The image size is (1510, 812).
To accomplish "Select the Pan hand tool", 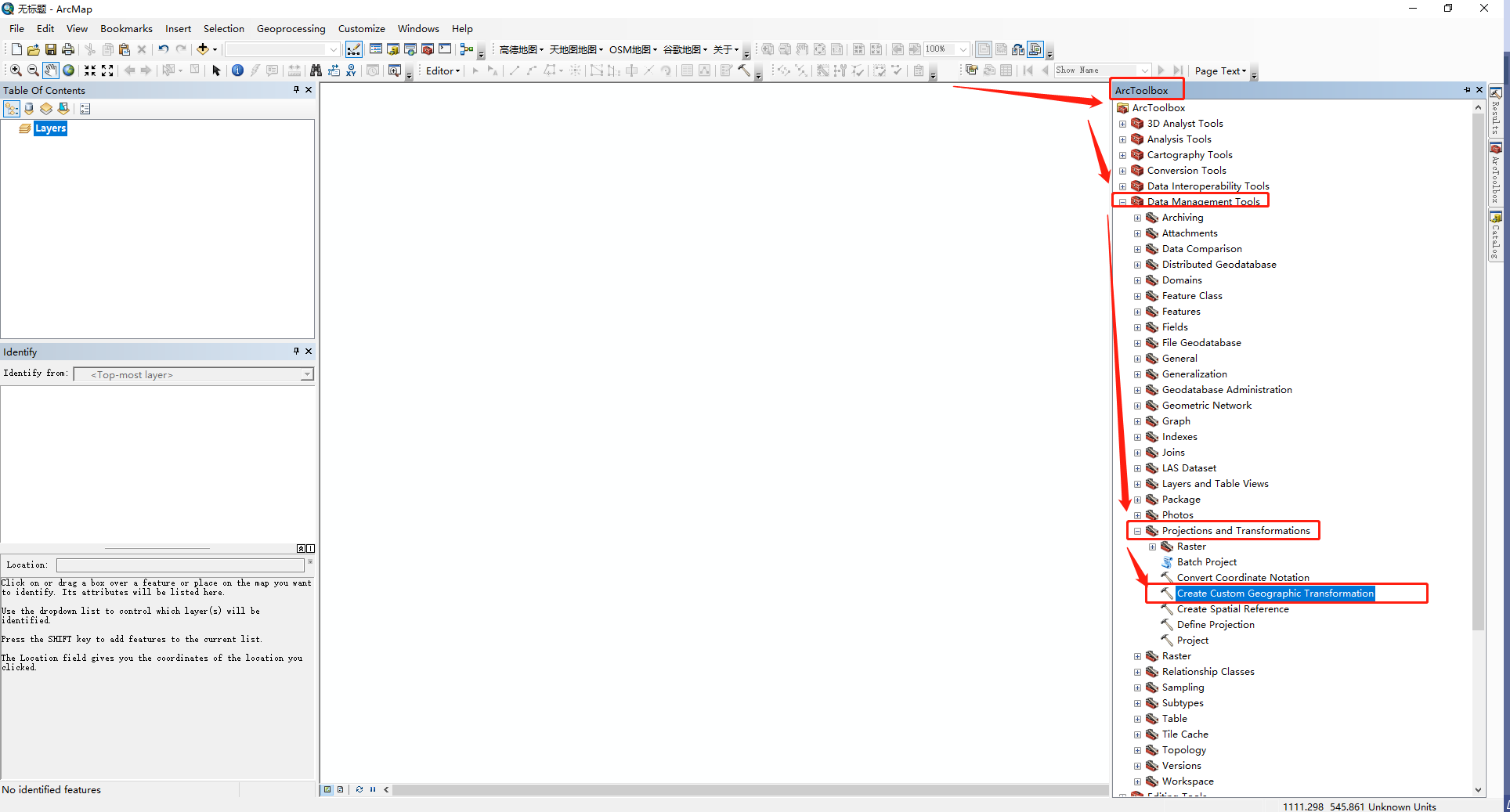I will pyautogui.click(x=50, y=70).
